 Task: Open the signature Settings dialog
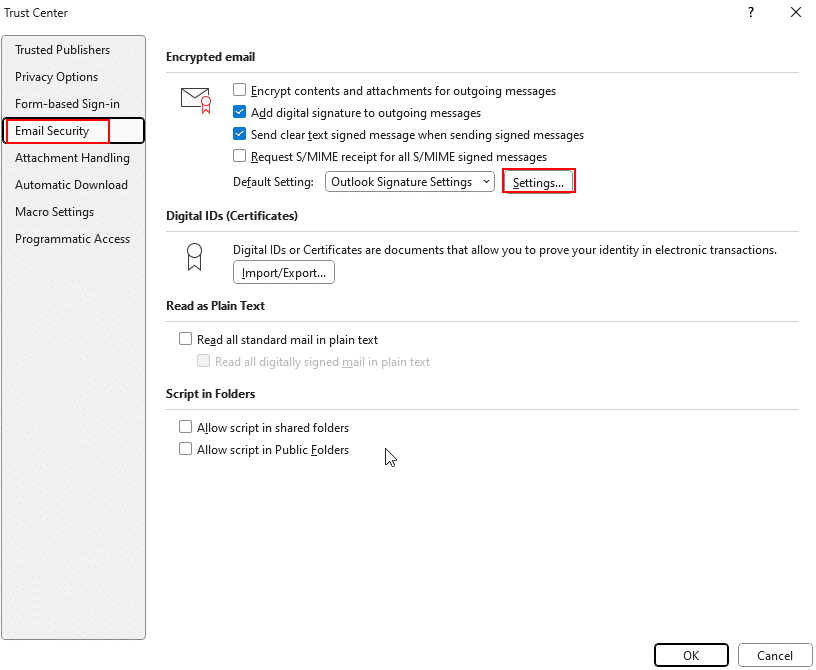(538, 182)
